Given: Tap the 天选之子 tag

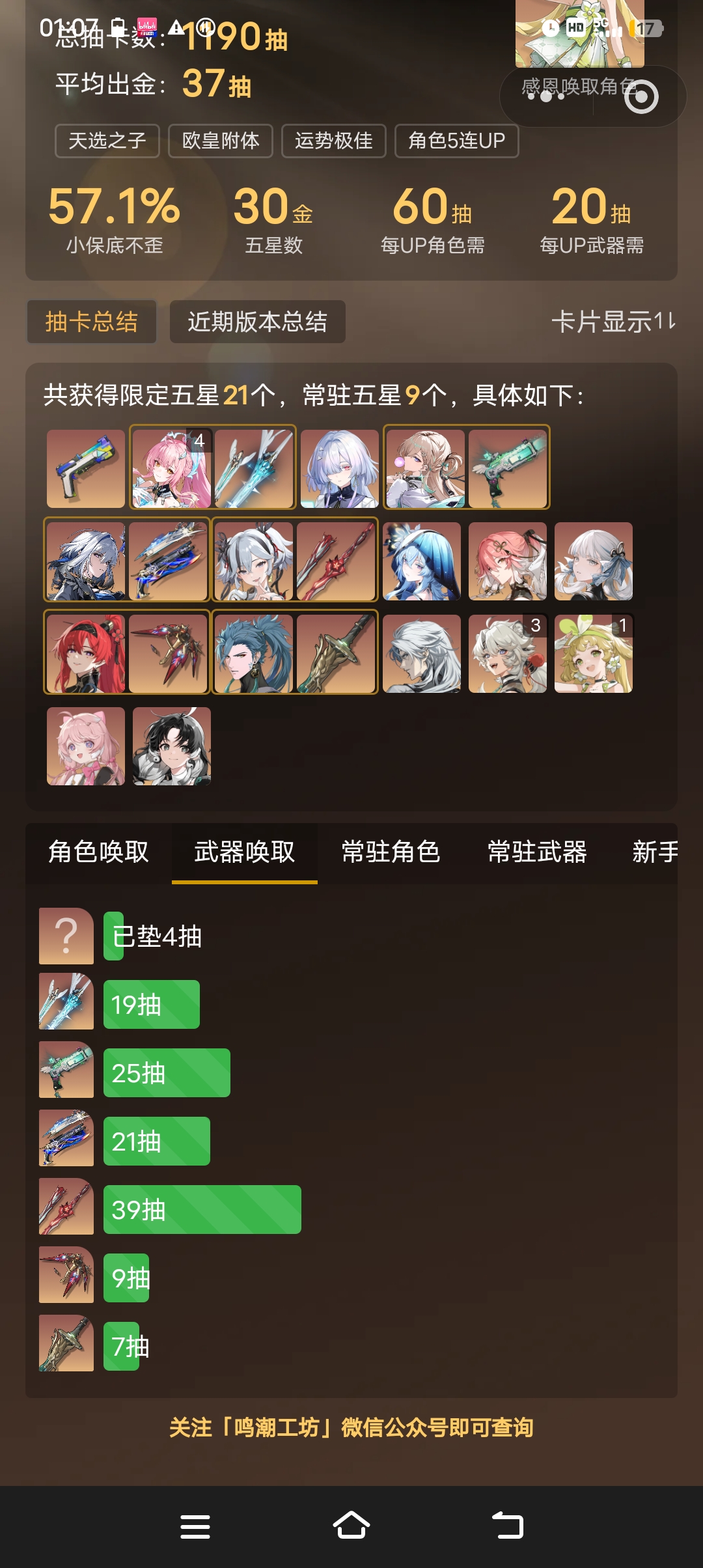Looking at the screenshot, I should coord(107,141).
